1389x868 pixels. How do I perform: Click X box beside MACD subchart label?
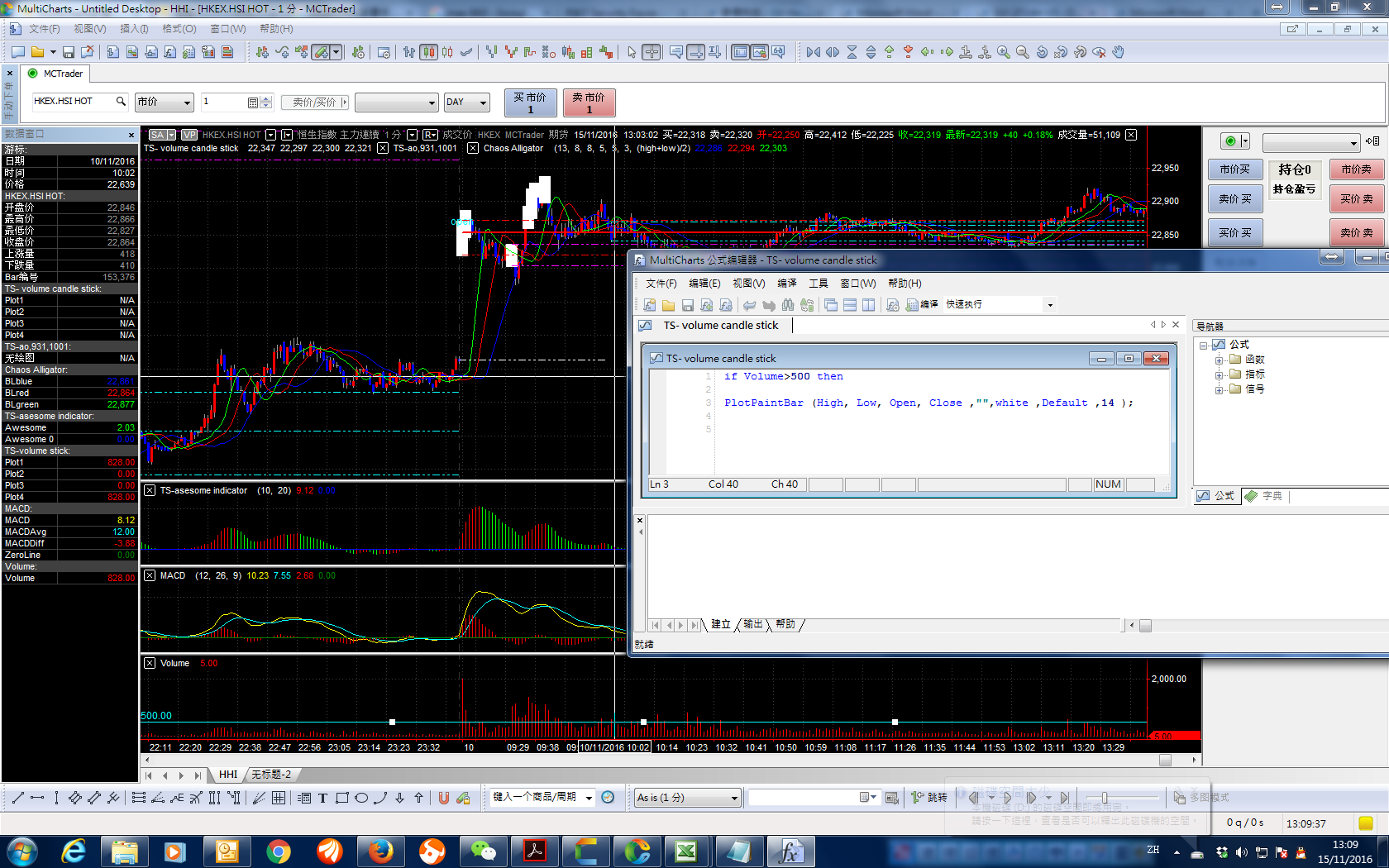click(x=150, y=575)
